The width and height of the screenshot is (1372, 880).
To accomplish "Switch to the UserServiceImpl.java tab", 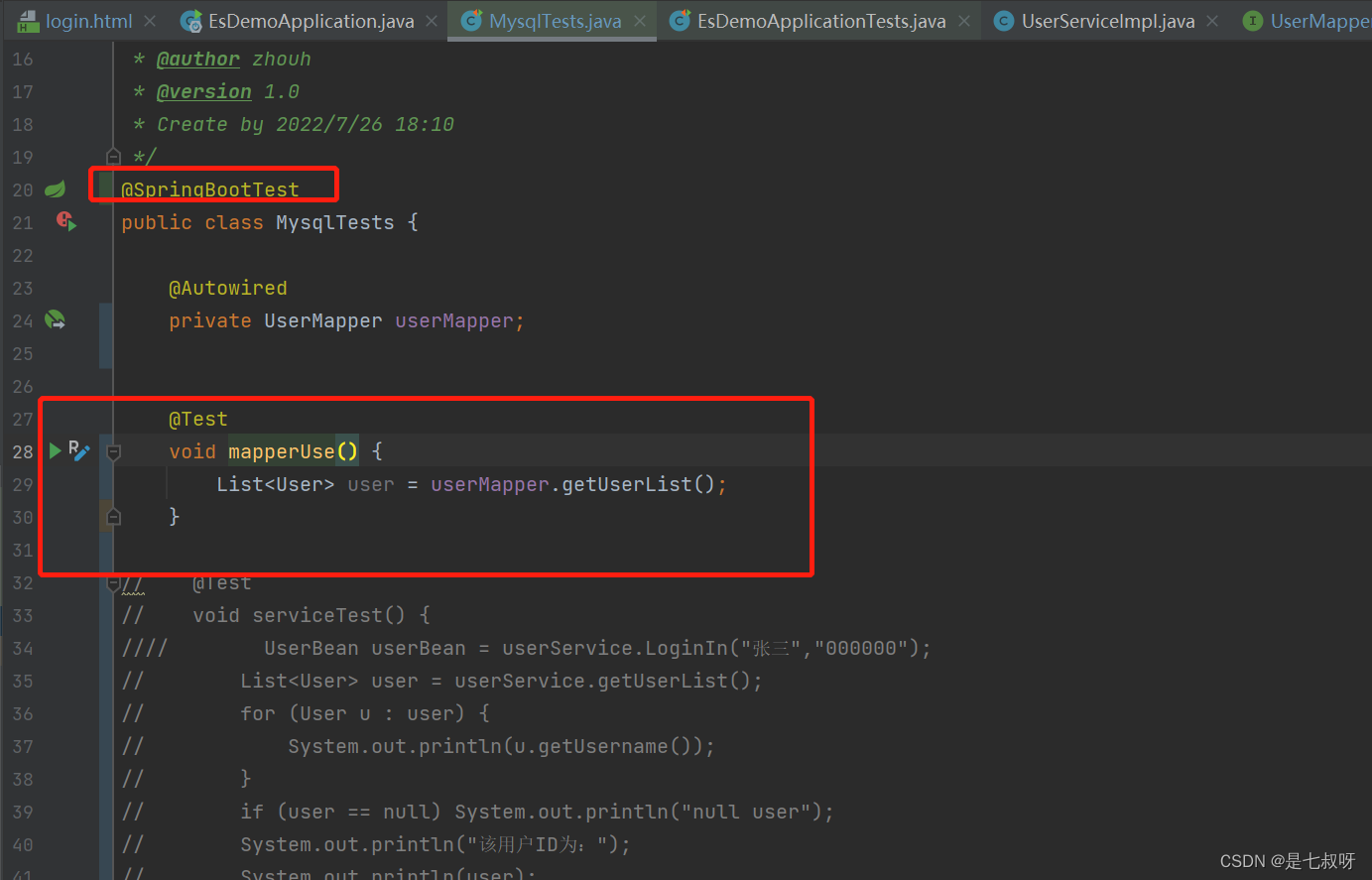I will [1108, 21].
